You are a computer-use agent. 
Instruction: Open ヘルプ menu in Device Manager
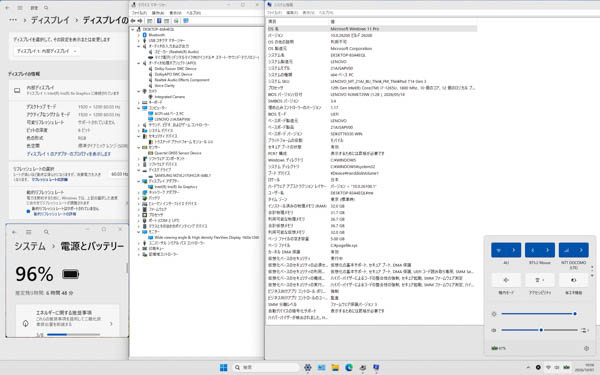[193, 13]
